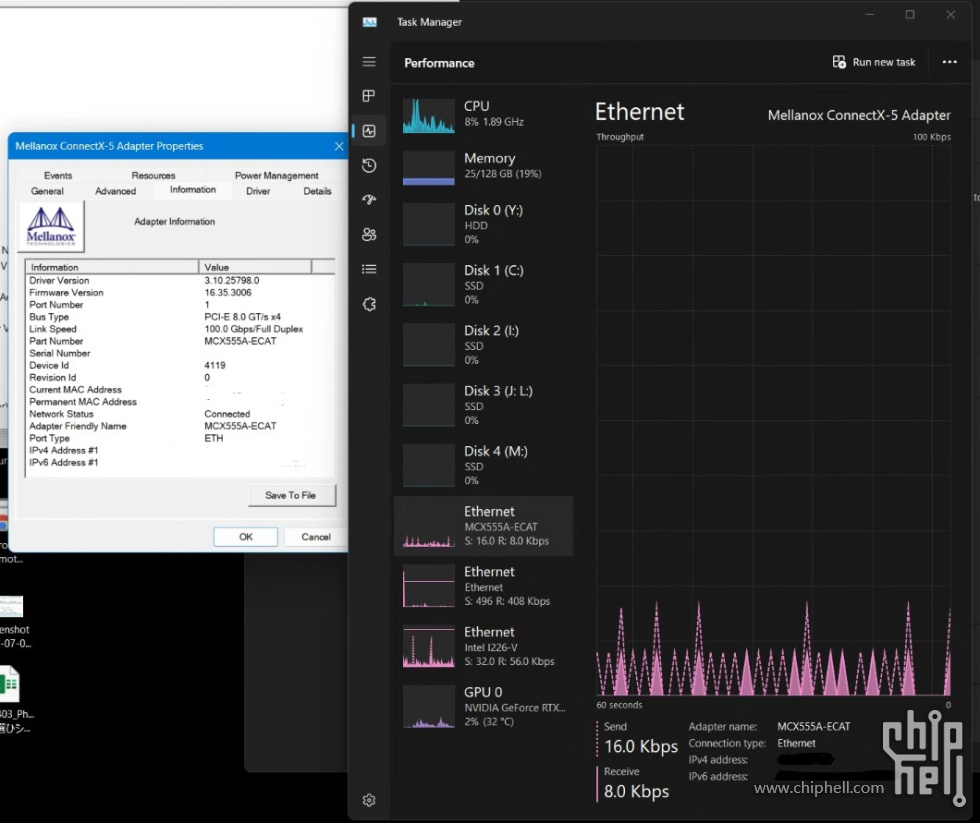Open the green spreadsheet file on desktop

[x=9, y=684]
